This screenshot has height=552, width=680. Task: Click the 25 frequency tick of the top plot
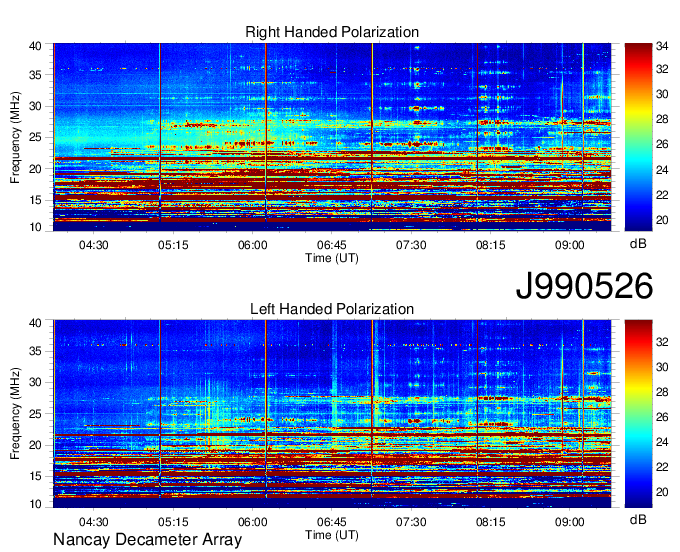click(36, 137)
